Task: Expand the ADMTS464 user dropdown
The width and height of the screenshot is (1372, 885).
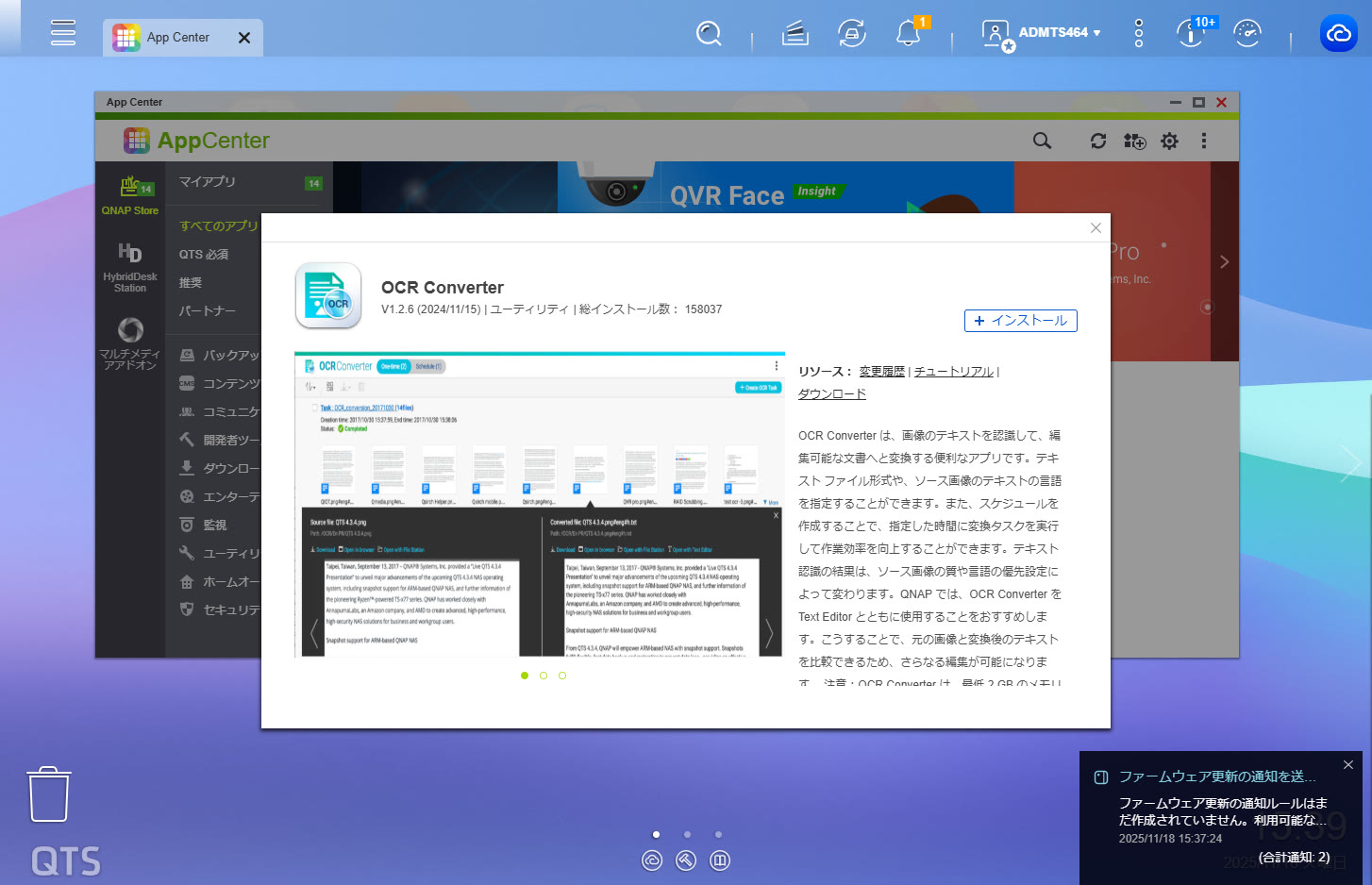Action: coord(1059,33)
